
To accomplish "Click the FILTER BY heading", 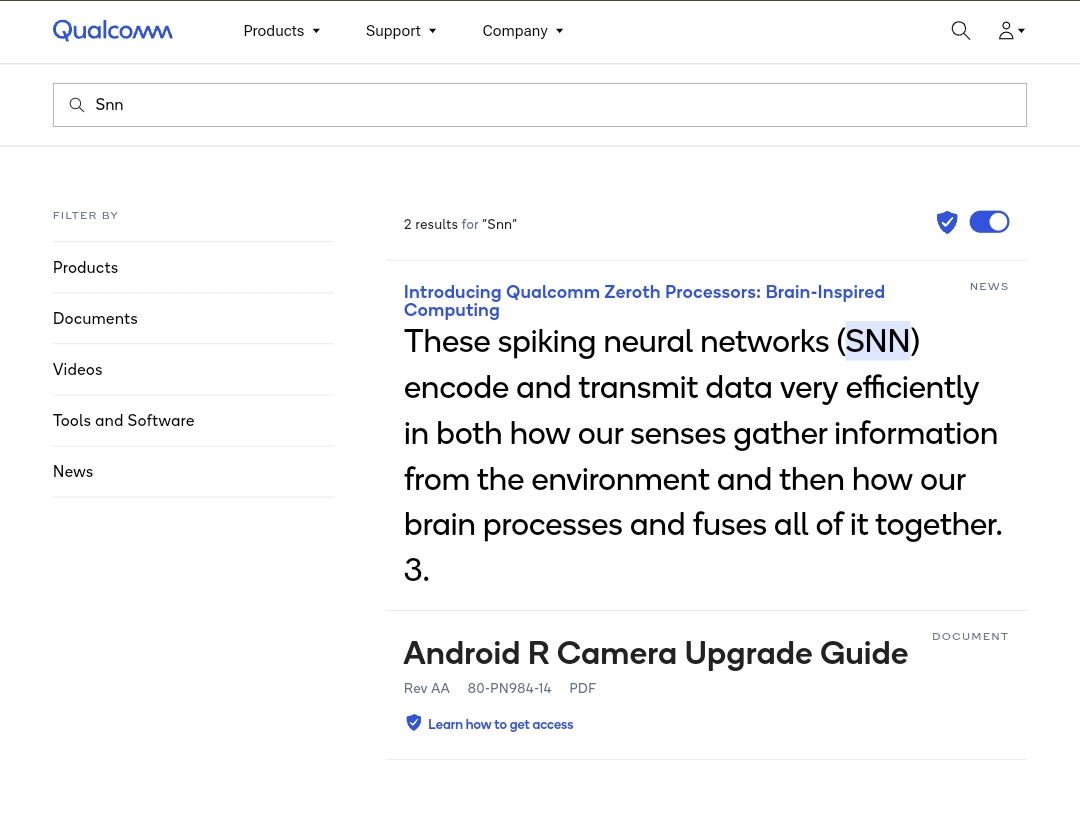I will (x=85, y=216).
